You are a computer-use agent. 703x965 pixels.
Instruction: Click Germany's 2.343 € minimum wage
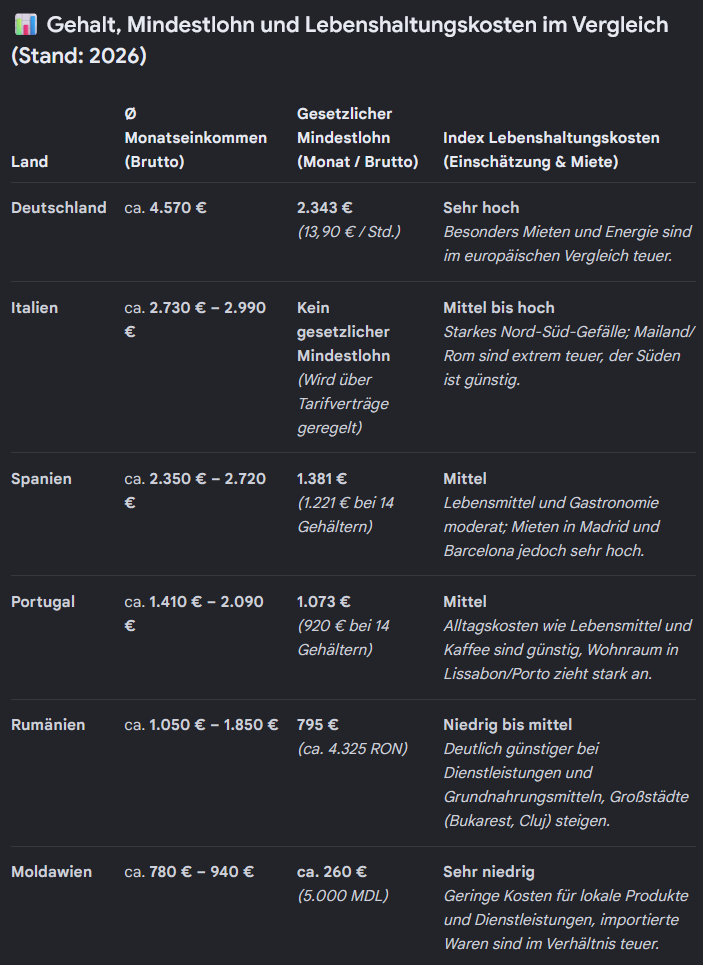324,207
